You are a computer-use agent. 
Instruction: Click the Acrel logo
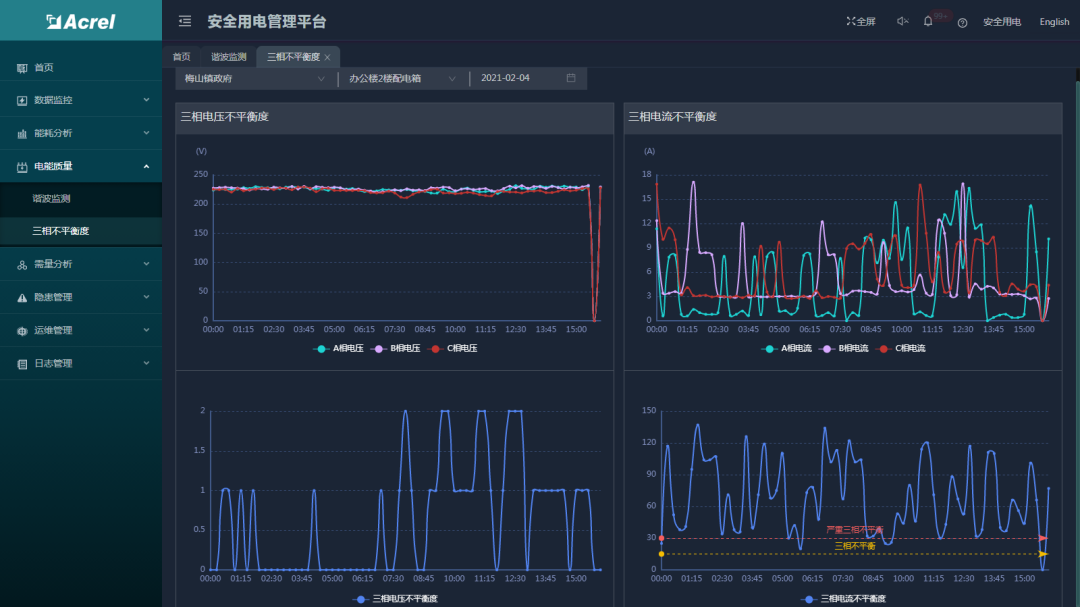80,21
